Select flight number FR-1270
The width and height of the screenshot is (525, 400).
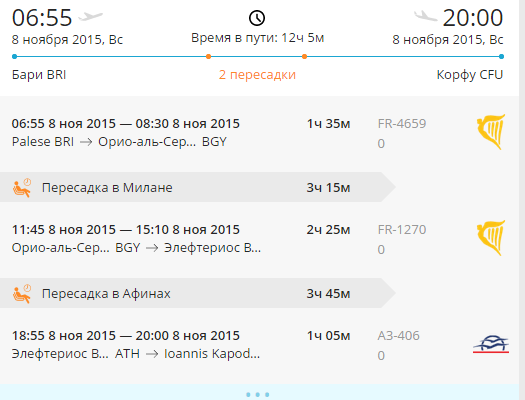click(x=402, y=230)
